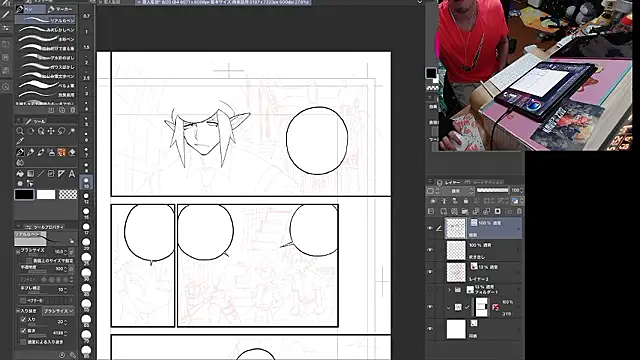Select the Correct line tool
640x360 pixels.
pyautogui.click(x=30, y=184)
